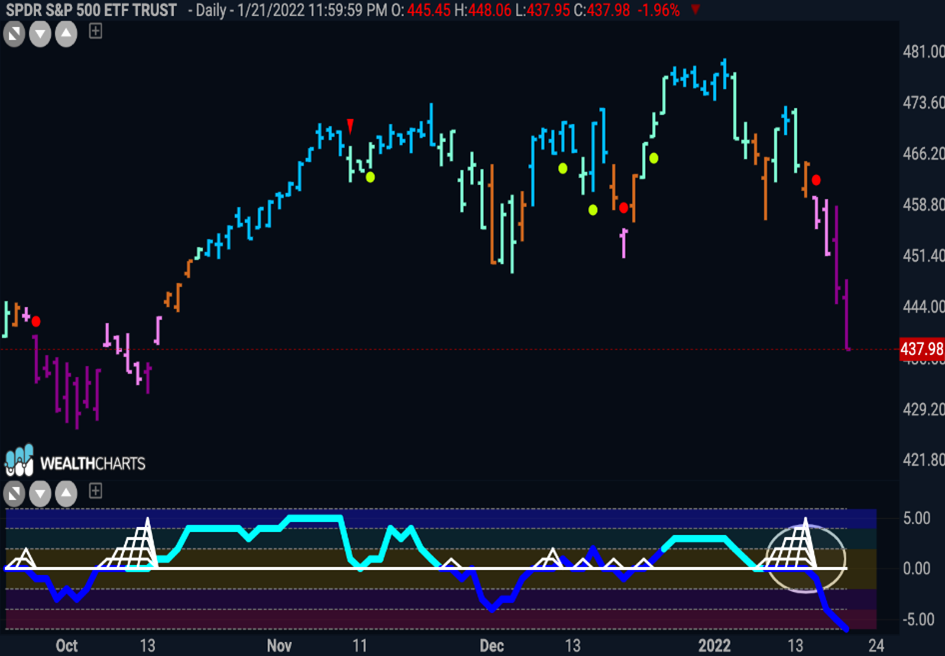Click the 473.60 price axis label
Screen dimensions: 945x656
(x=923, y=103)
